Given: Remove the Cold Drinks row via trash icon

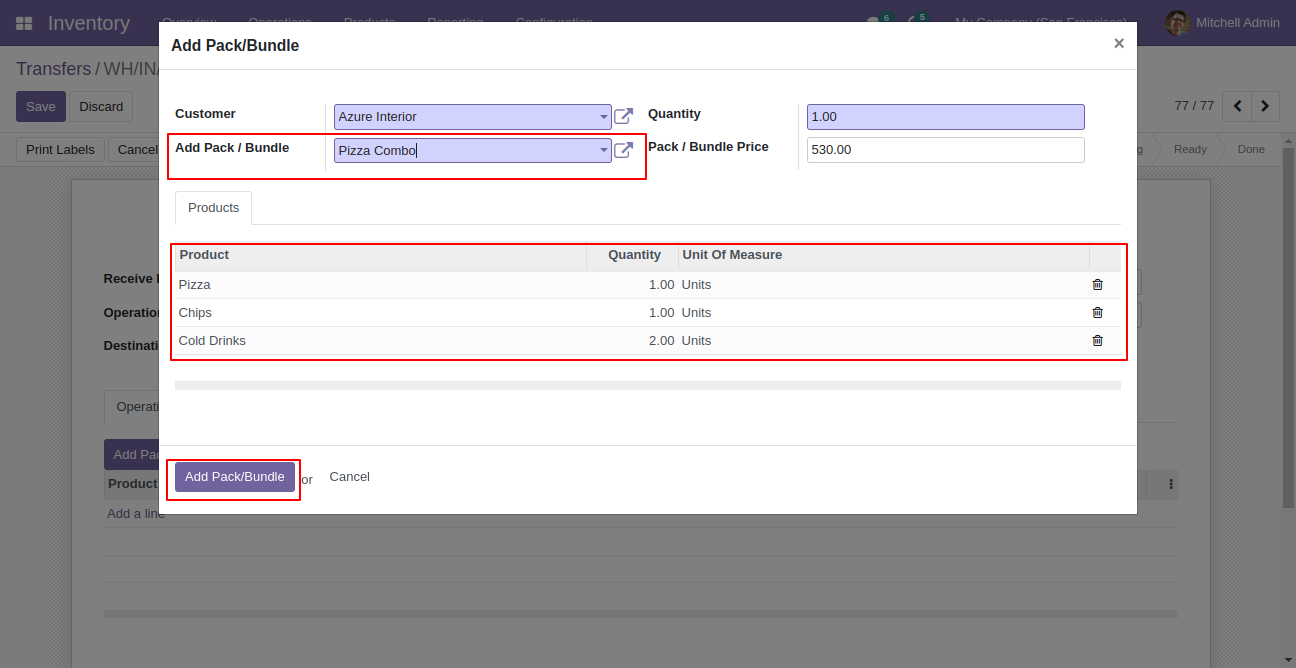Looking at the screenshot, I should click(1097, 341).
